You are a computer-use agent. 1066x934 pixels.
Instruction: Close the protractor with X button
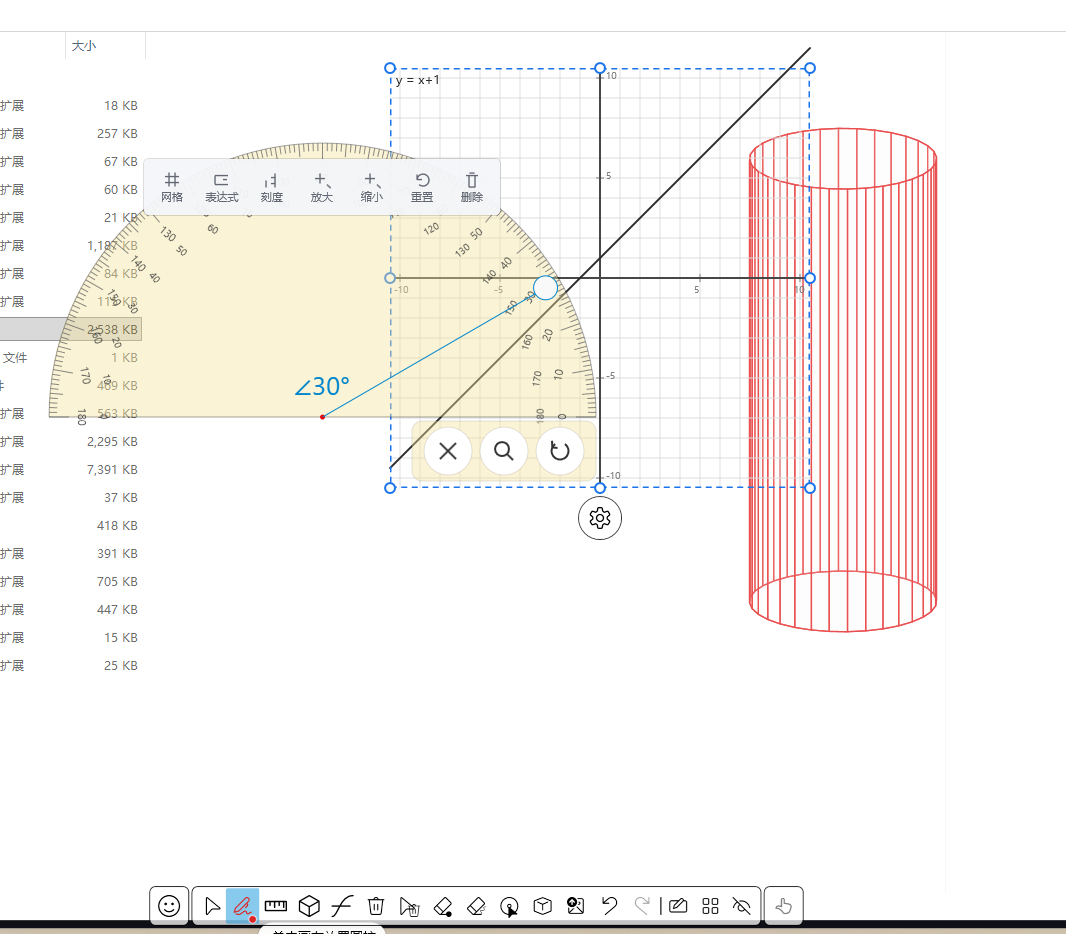tap(448, 451)
